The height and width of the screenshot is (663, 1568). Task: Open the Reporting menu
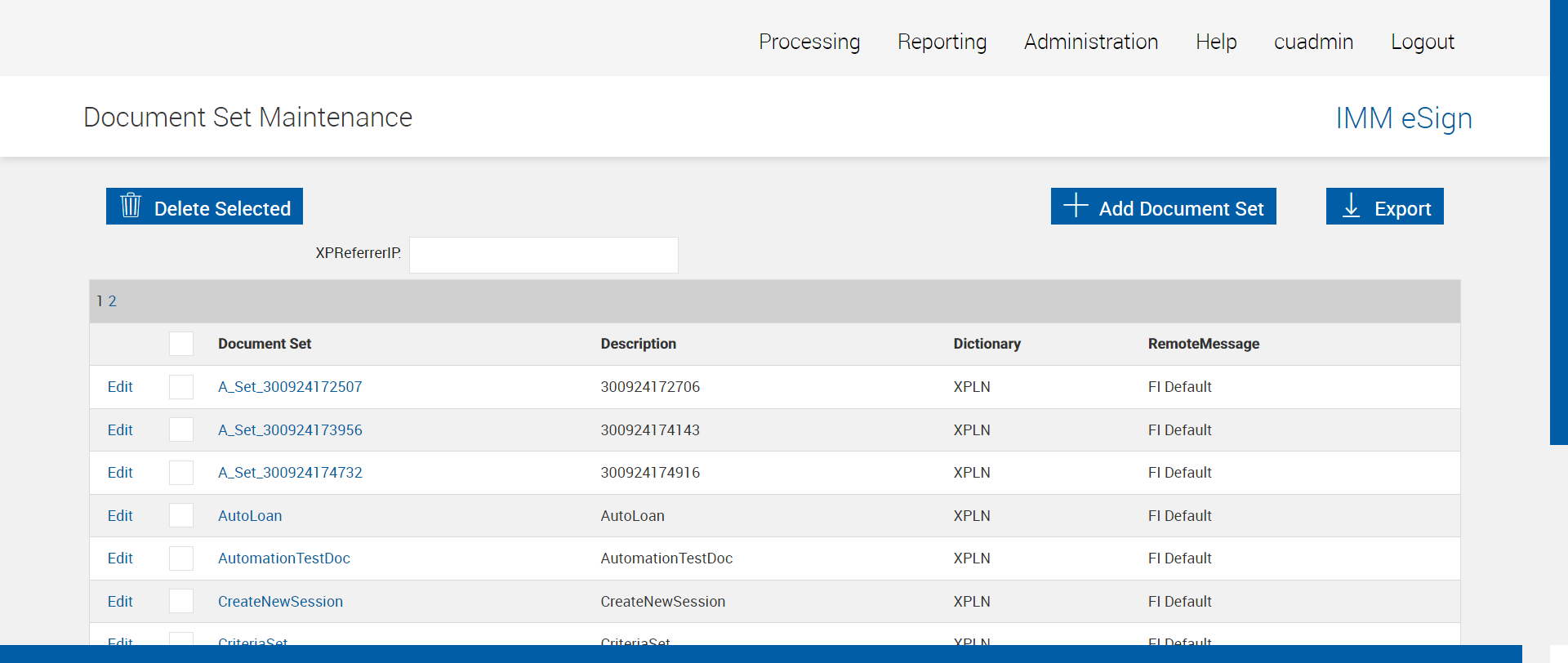942,42
